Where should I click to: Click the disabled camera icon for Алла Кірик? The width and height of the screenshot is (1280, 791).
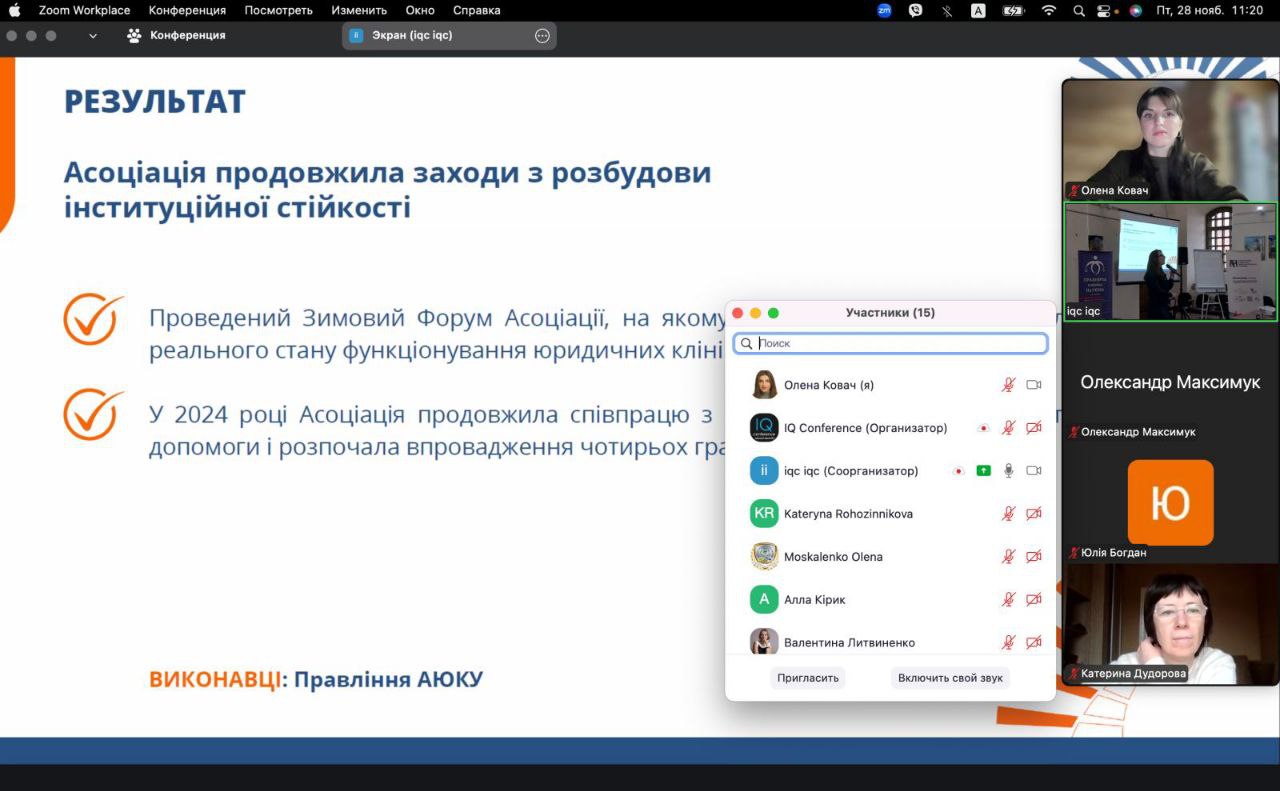tap(1034, 600)
